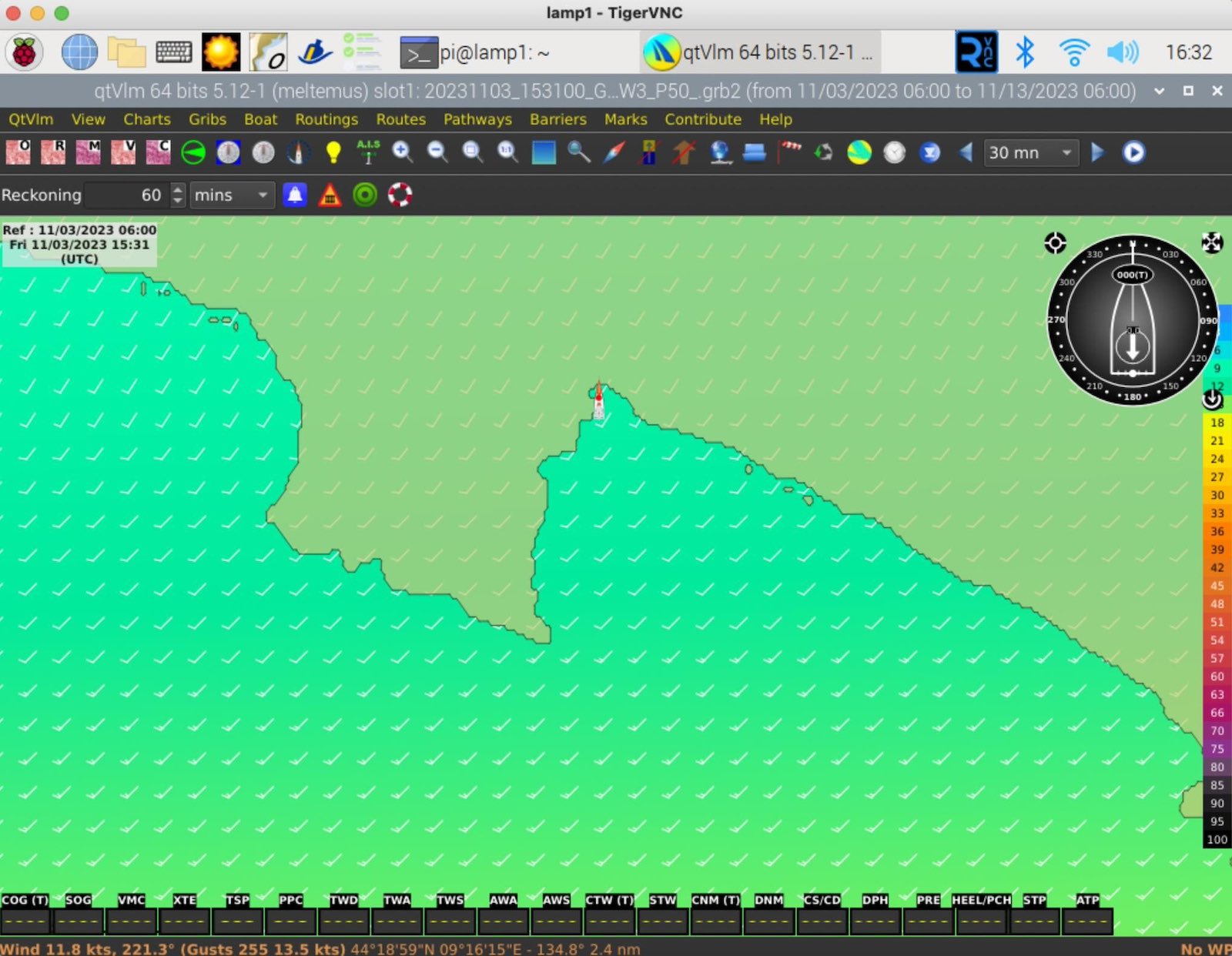Increase Reckoning value with the up stepper
Screen dimensions: 1232x956
click(178, 189)
